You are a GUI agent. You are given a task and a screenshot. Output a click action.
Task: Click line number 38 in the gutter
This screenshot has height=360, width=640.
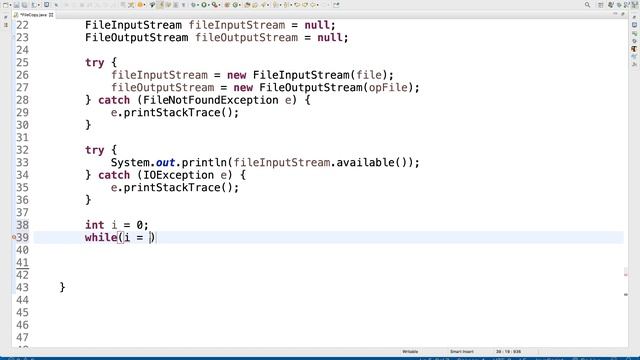pos(22,225)
